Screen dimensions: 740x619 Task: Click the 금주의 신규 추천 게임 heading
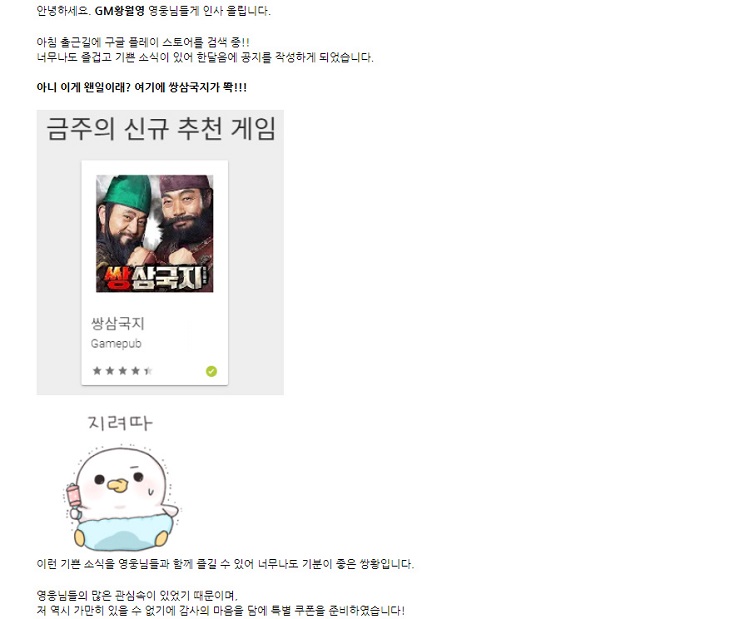(x=161, y=129)
